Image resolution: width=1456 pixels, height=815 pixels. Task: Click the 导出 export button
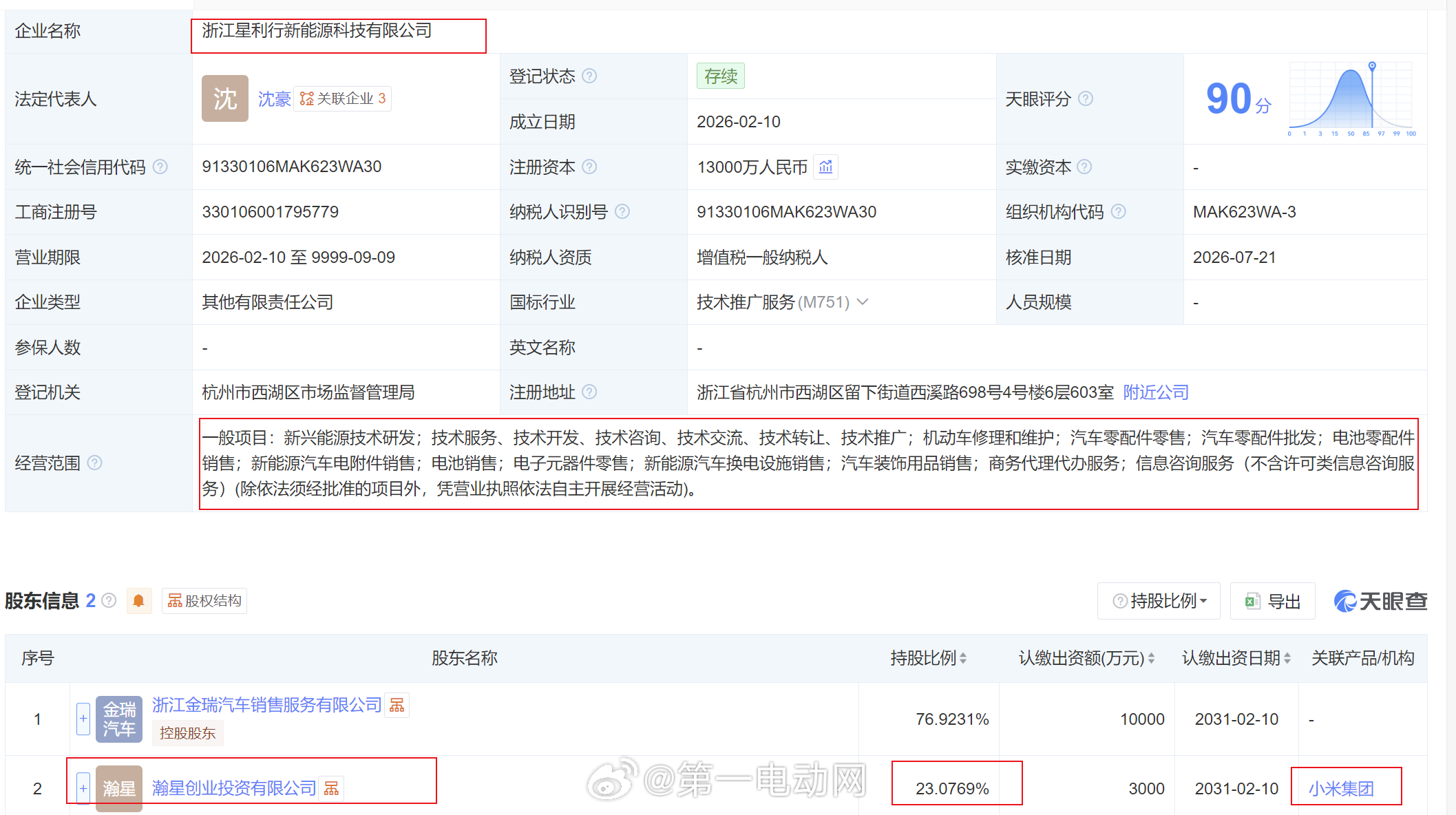coord(1272,601)
